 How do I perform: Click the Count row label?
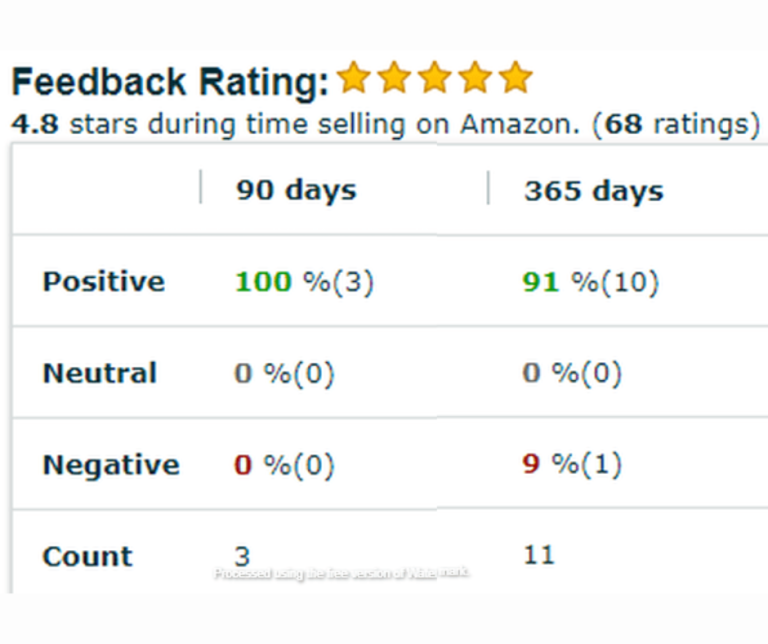[87, 556]
